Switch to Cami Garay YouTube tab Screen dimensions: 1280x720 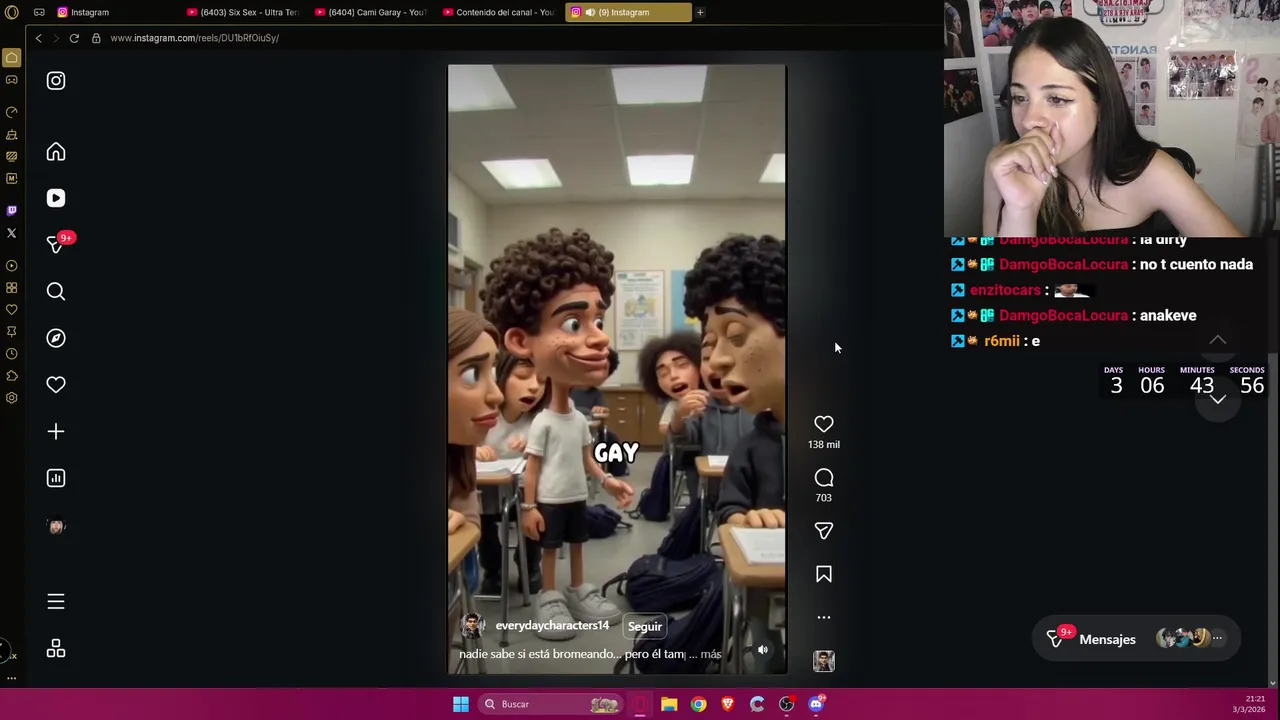pos(373,12)
